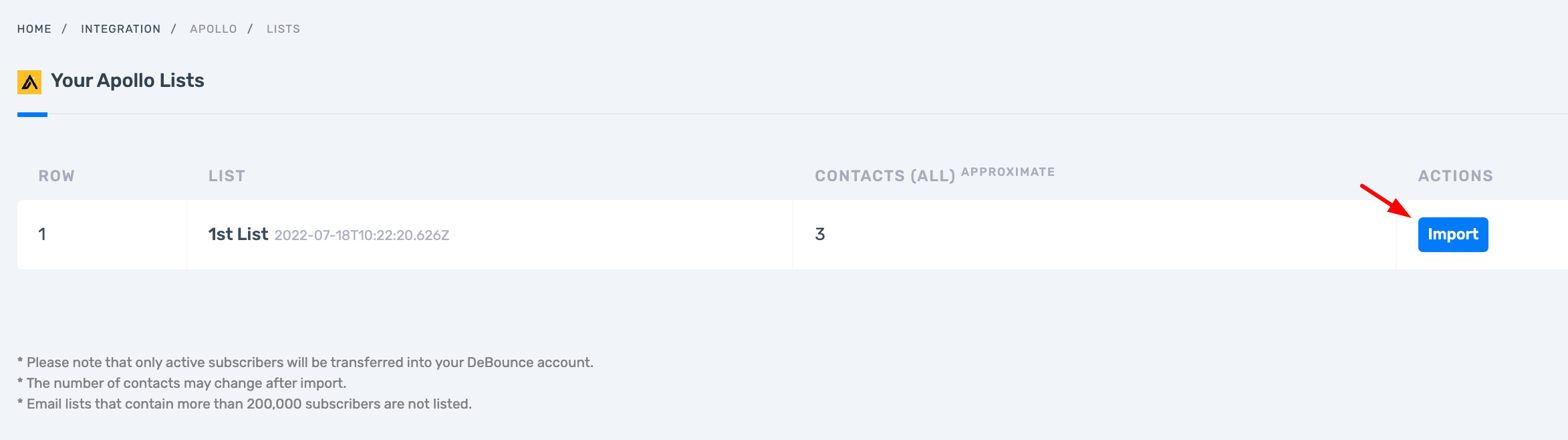Click the LISTS breadcrumb item
The width and height of the screenshot is (1568, 440).
pos(283,29)
